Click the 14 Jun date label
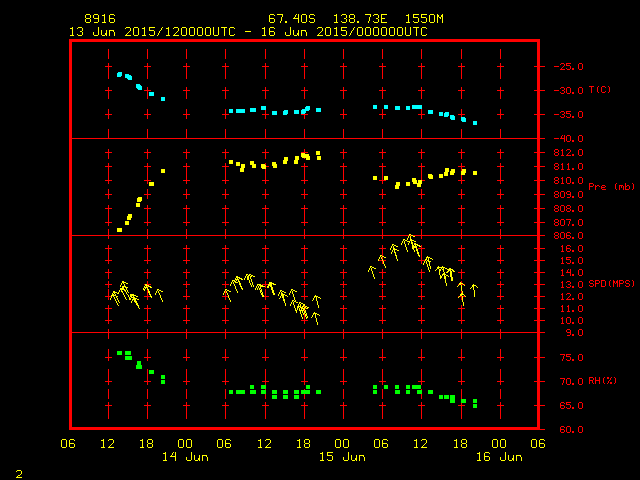This screenshot has height=480, width=640. click(185, 457)
